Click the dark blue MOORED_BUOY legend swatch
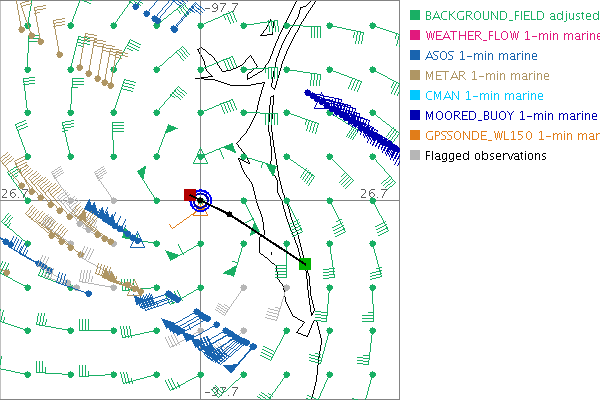The height and width of the screenshot is (400, 600). pos(414,116)
